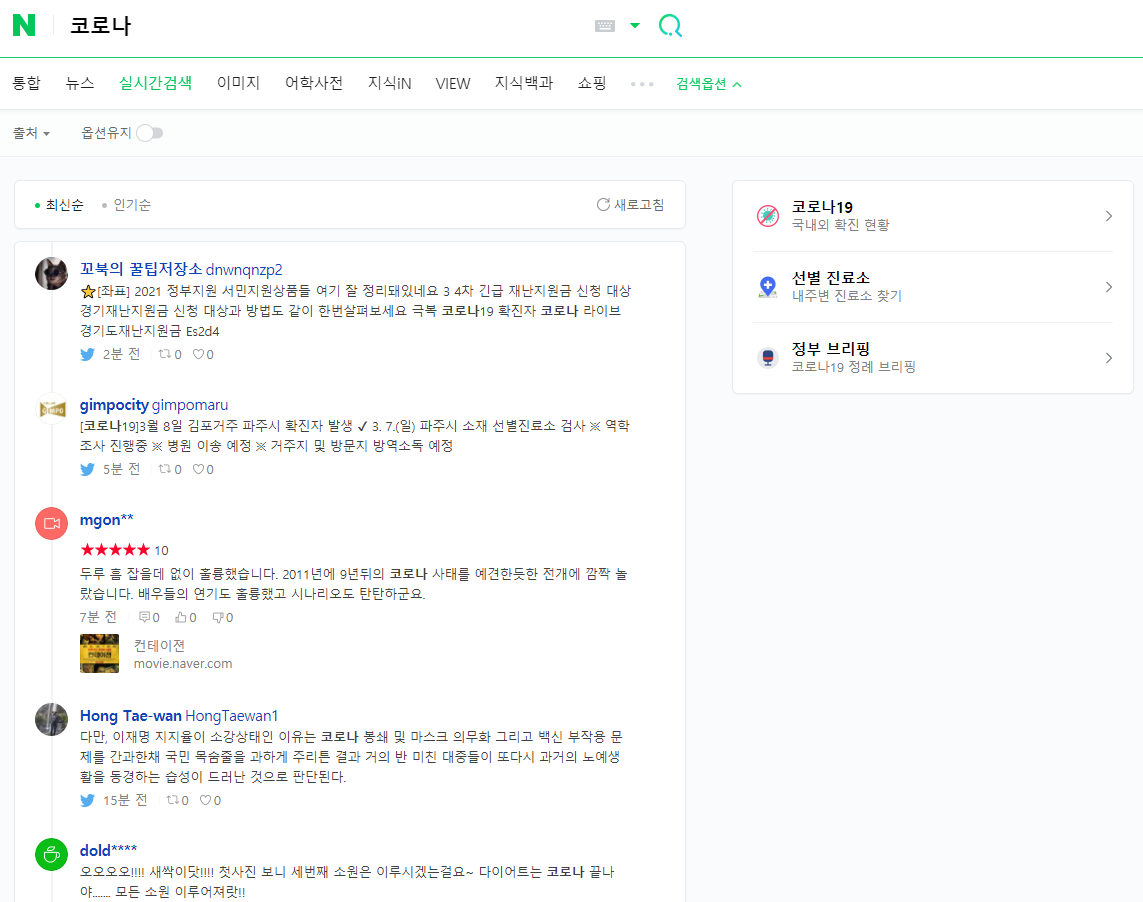The height and width of the screenshot is (902, 1143).
Task: Click the green search magnifier icon
Action: tap(670, 26)
